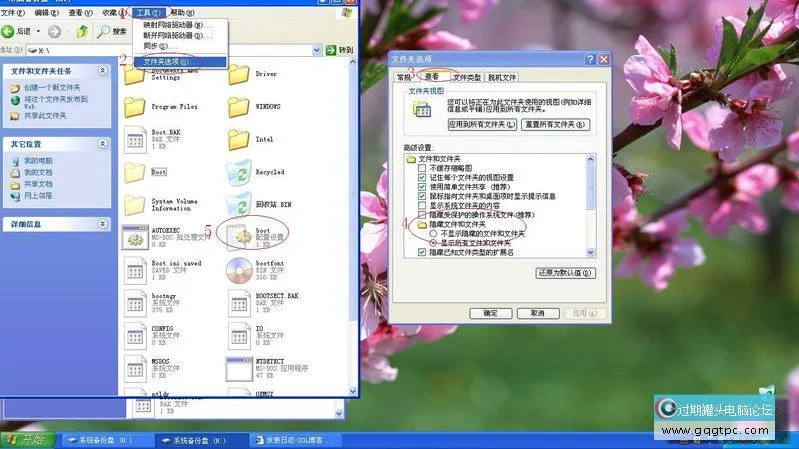The image size is (799, 449).
Task: Select the bootmgr system file icon
Action: tap(135, 303)
